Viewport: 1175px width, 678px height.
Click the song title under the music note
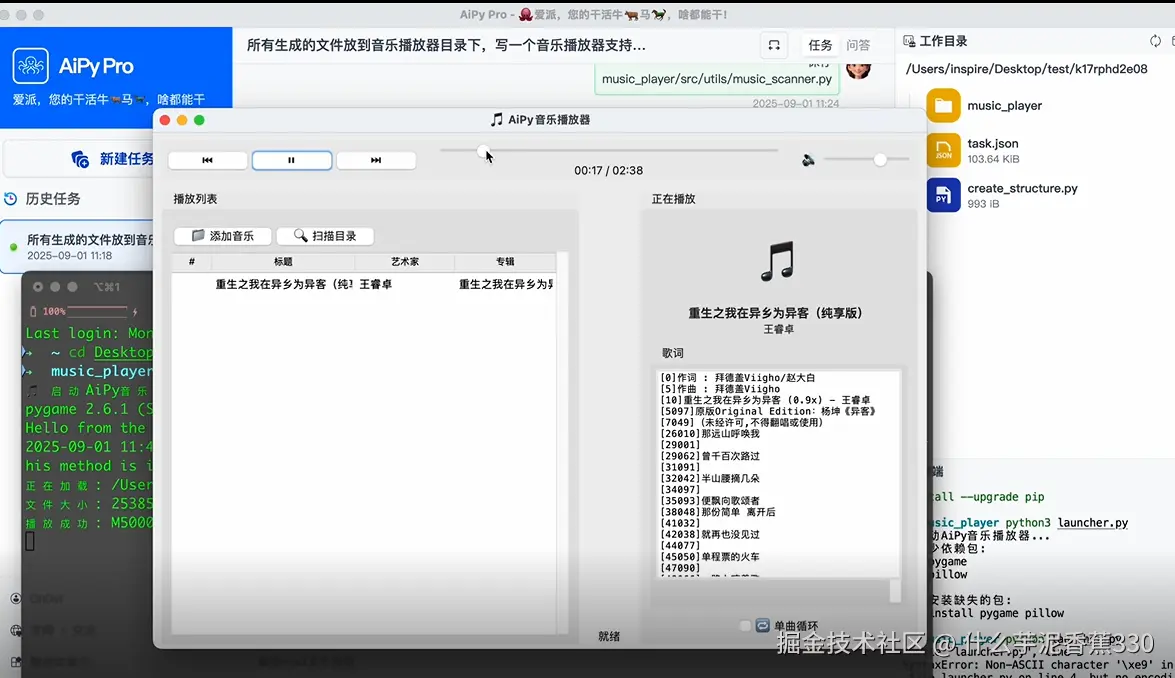pyautogui.click(x=776, y=313)
